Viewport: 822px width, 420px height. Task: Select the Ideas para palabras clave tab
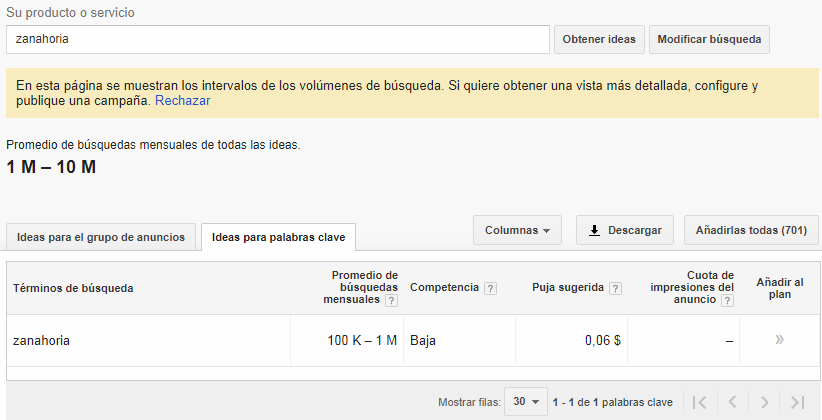click(x=278, y=237)
